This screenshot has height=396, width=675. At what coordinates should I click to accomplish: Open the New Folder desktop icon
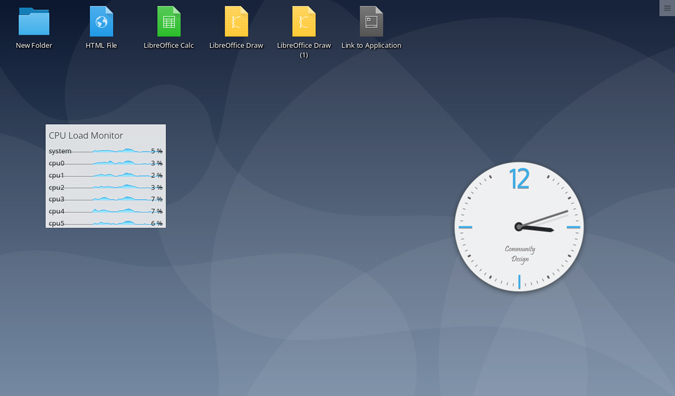(34, 22)
